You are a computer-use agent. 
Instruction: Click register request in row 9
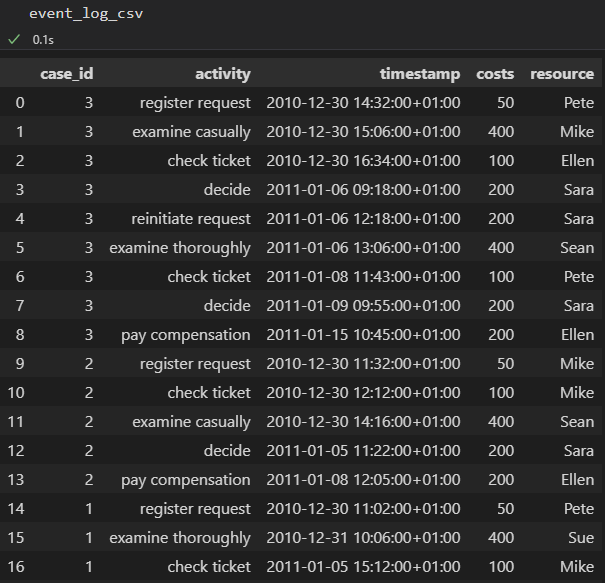[195, 364]
